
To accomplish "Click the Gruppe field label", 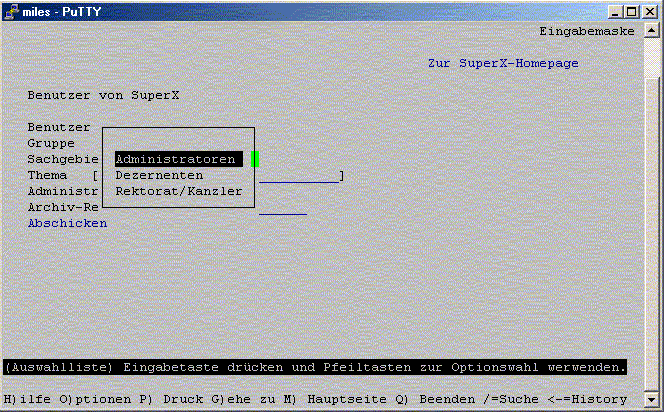I will [51, 143].
